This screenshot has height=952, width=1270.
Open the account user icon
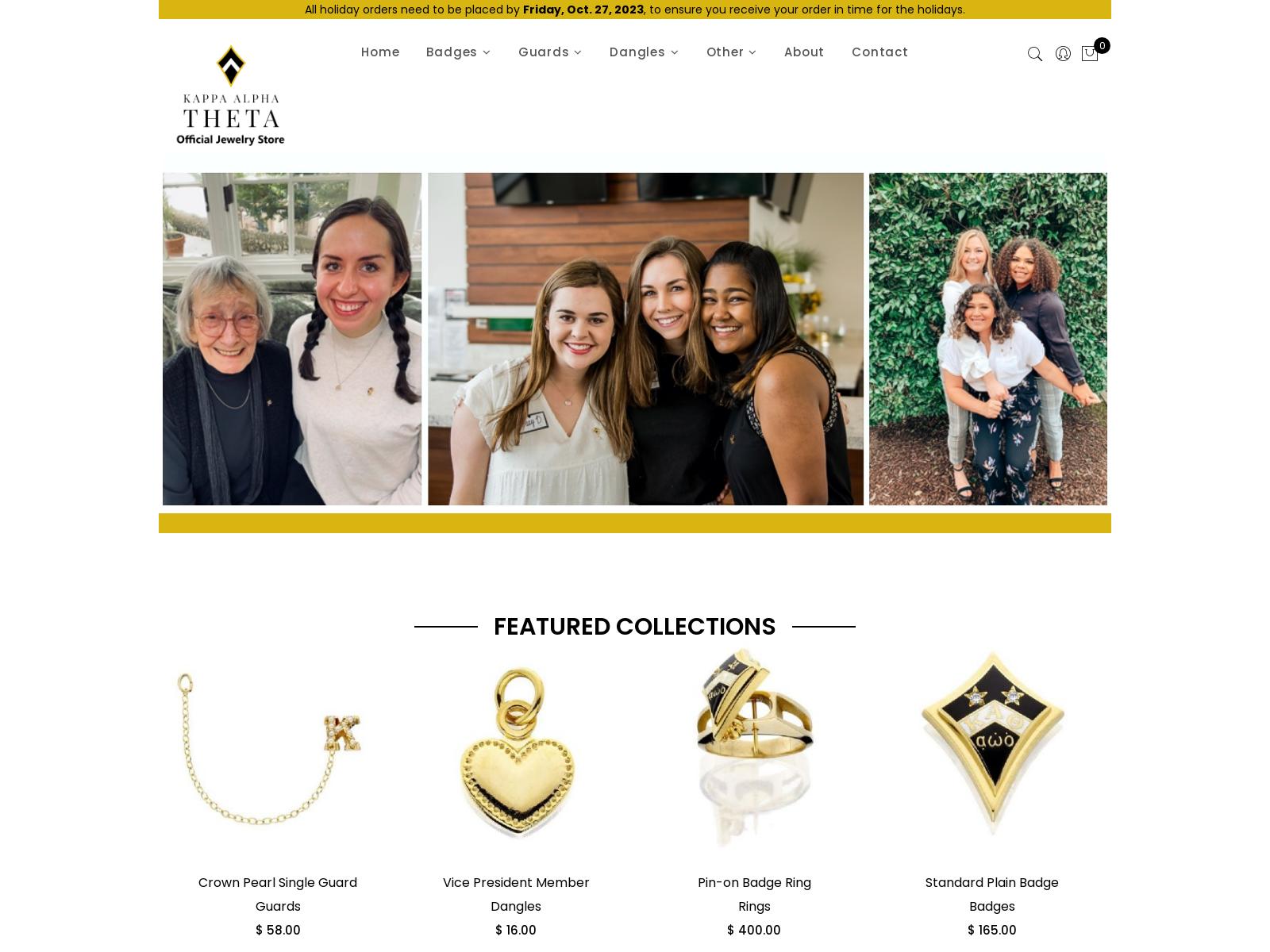coord(1063,54)
